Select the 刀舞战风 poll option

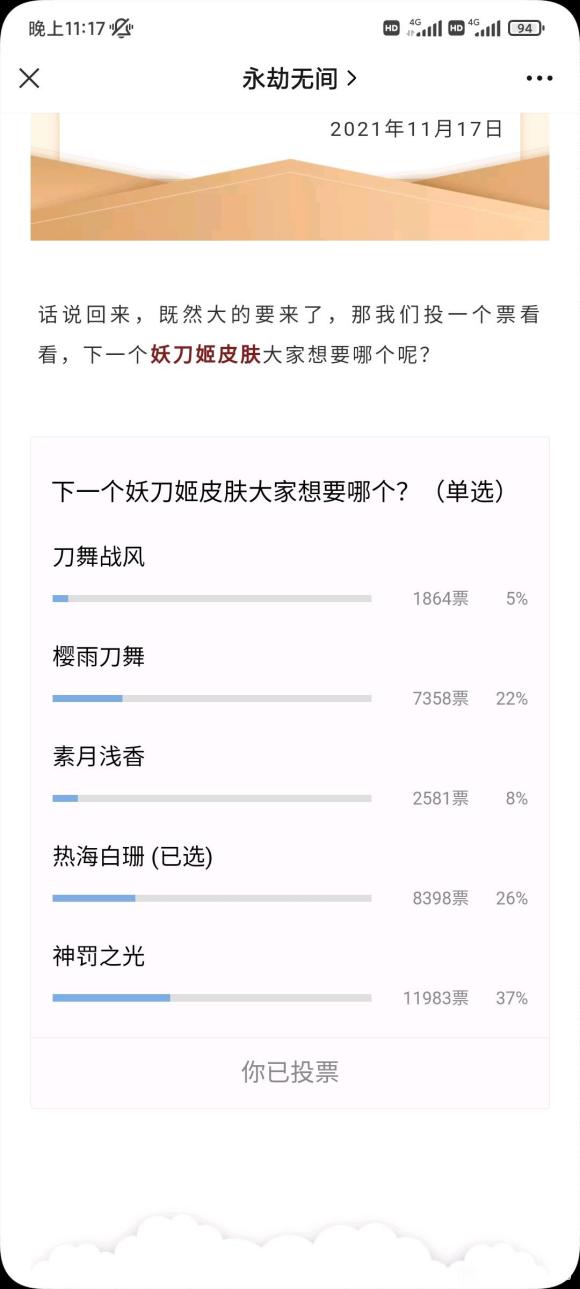pyautogui.click(x=290, y=577)
